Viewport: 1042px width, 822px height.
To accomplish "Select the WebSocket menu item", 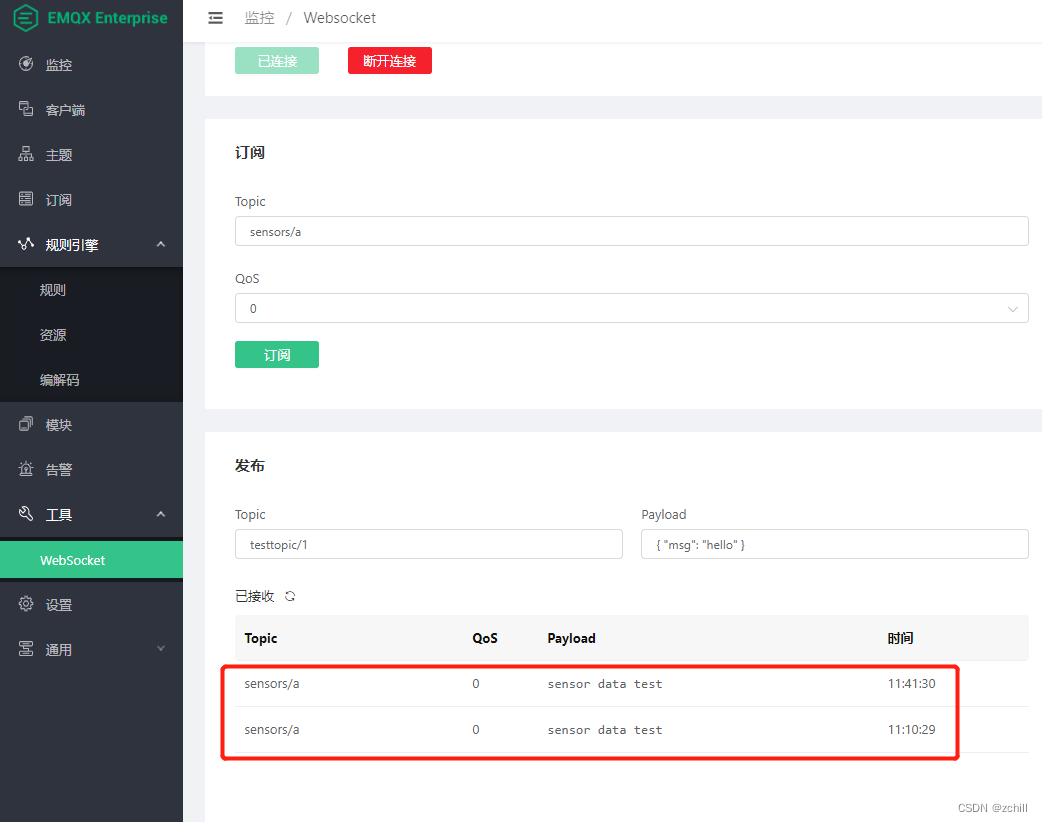I will 91,560.
